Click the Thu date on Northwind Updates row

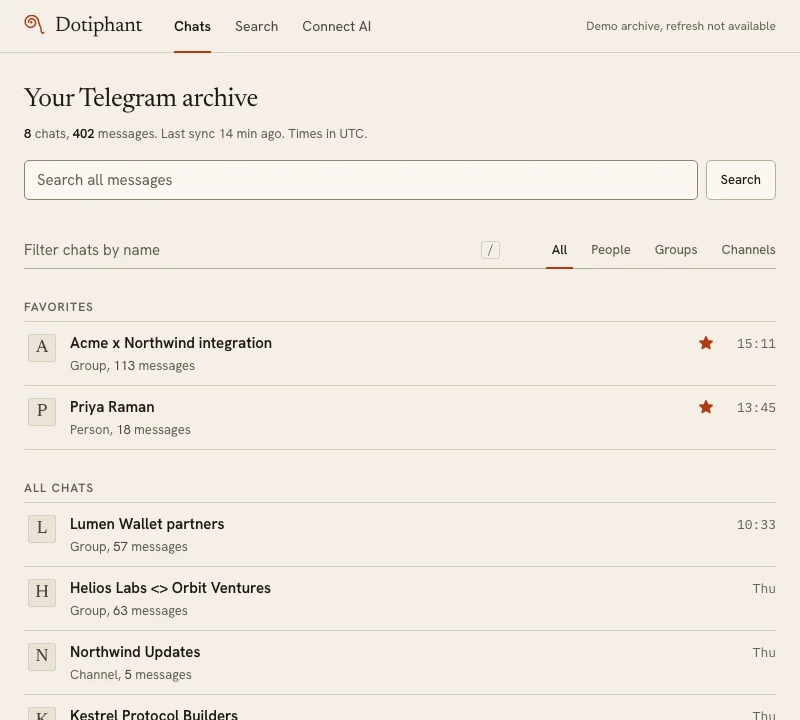point(764,653)
